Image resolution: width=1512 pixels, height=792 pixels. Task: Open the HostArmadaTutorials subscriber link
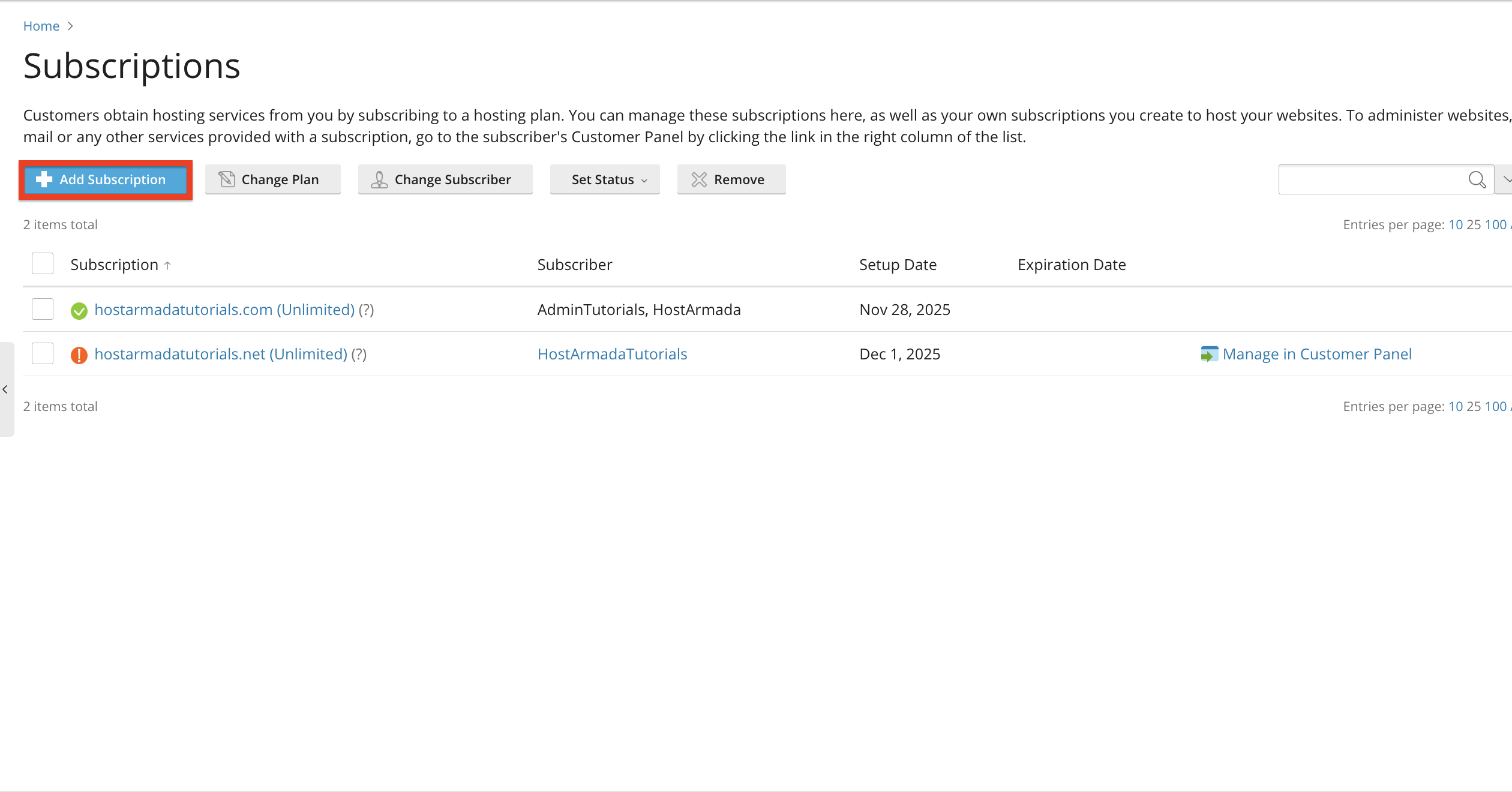613,354
